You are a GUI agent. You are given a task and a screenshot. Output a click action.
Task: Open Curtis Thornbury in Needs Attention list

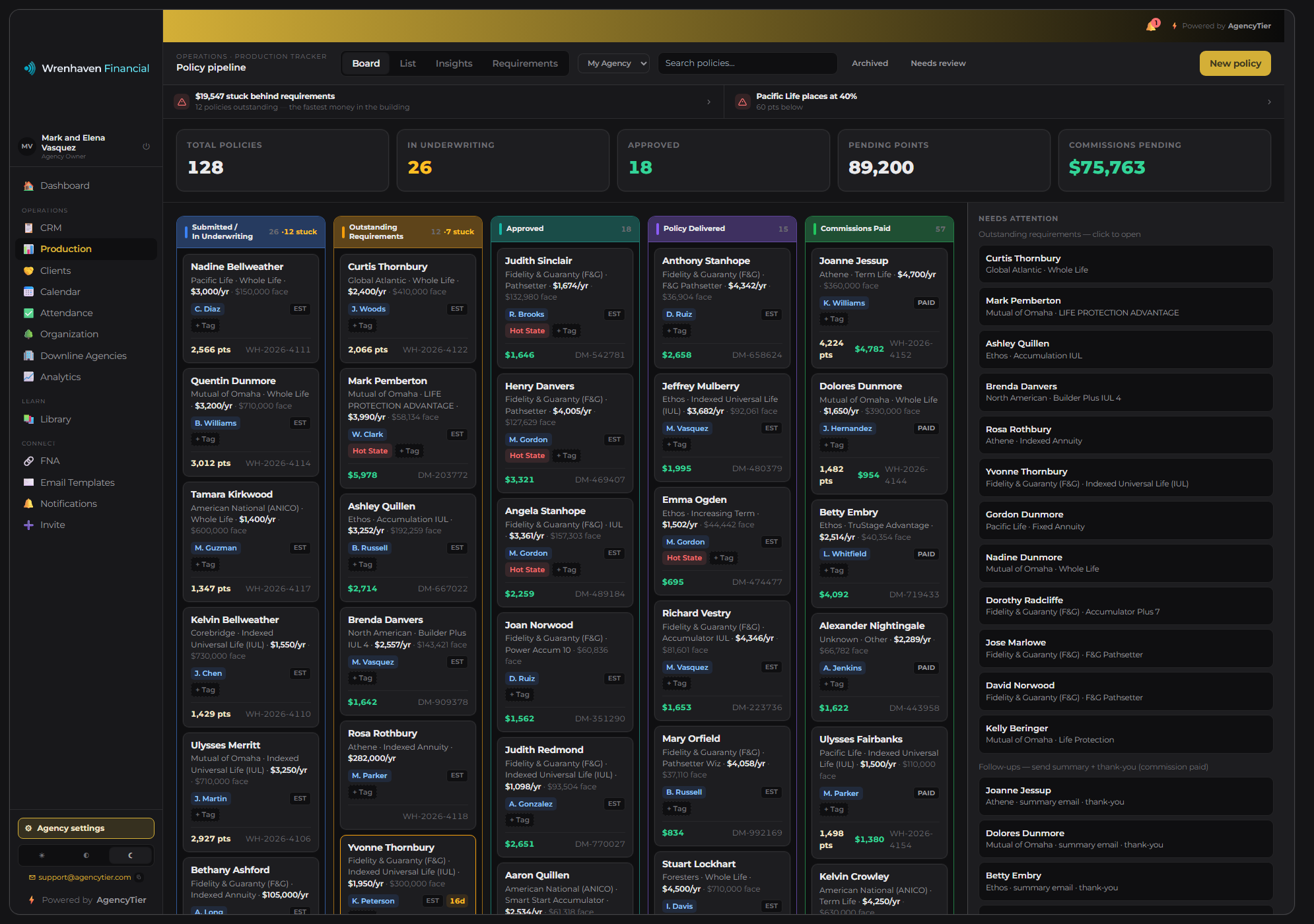point(1125,264)
